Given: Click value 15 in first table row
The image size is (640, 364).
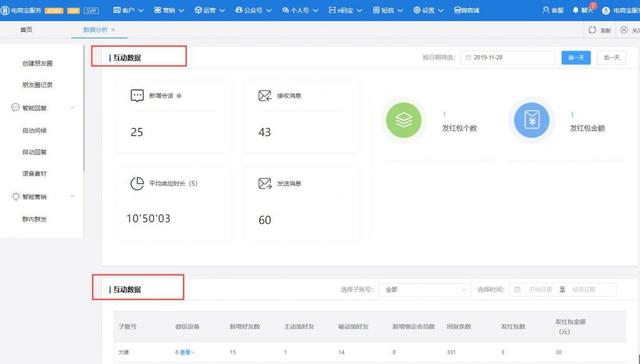Looking at the screenshot, I should pyautogui.click(x=233, y=352).
